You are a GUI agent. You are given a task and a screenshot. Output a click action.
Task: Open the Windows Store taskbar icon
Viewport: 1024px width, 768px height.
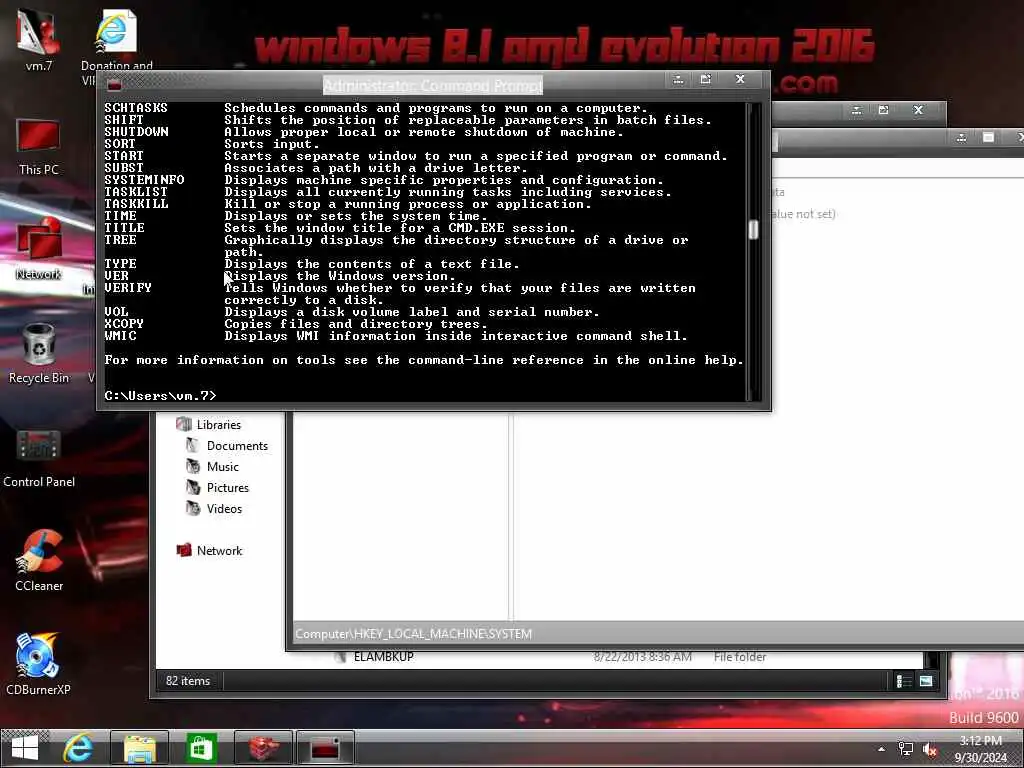pyautogui.click(x=201, y=748)
